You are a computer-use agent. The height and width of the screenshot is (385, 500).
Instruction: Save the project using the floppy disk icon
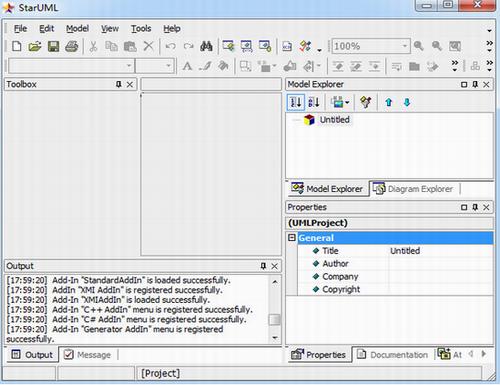click(x=53, y=46)
